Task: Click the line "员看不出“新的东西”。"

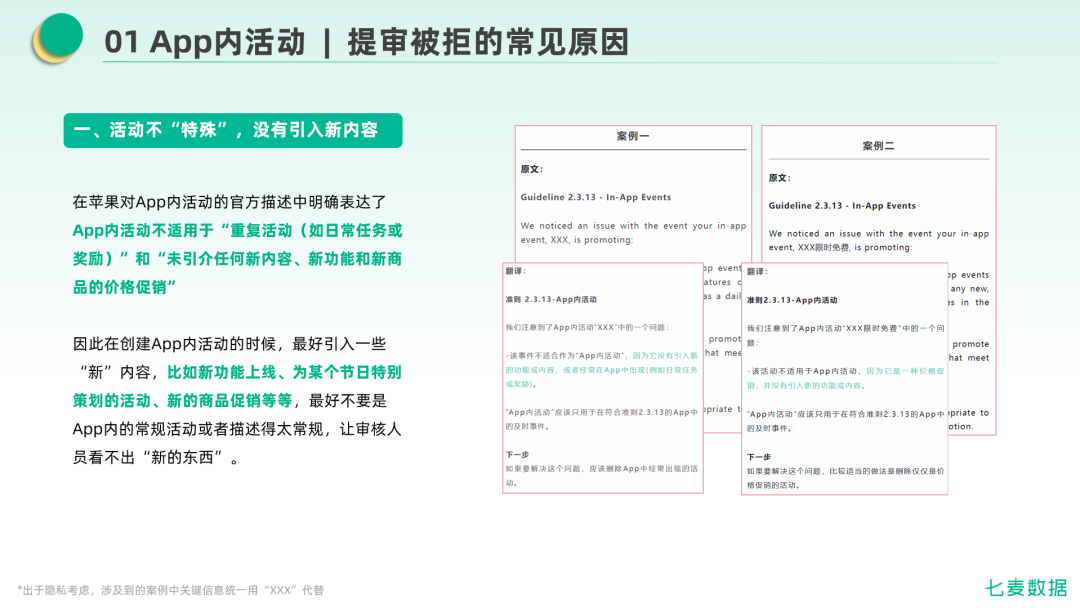Action: pyautogui.click(x=156, y=457)
